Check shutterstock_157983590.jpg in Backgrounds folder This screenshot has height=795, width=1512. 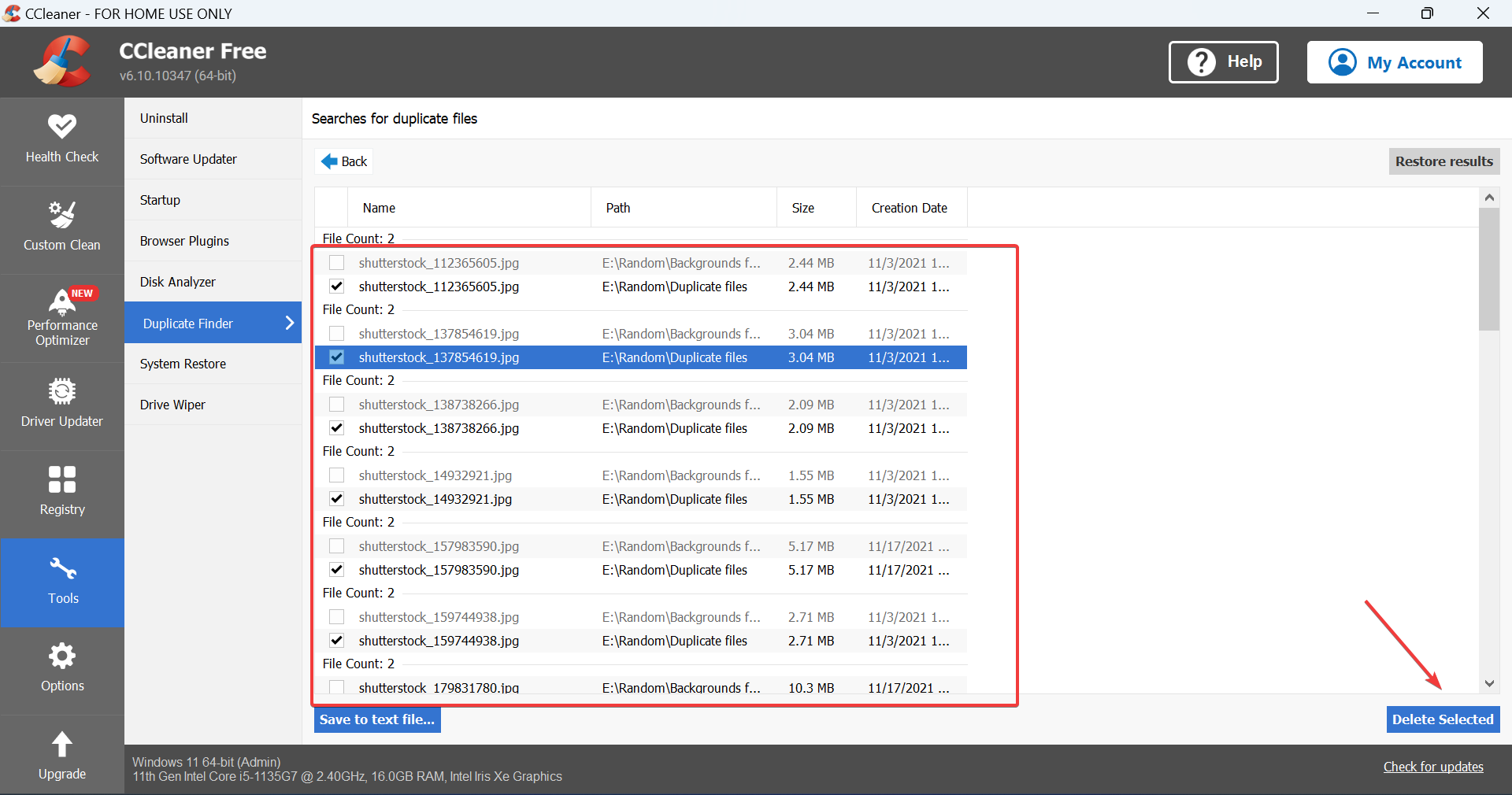[337, 546]
